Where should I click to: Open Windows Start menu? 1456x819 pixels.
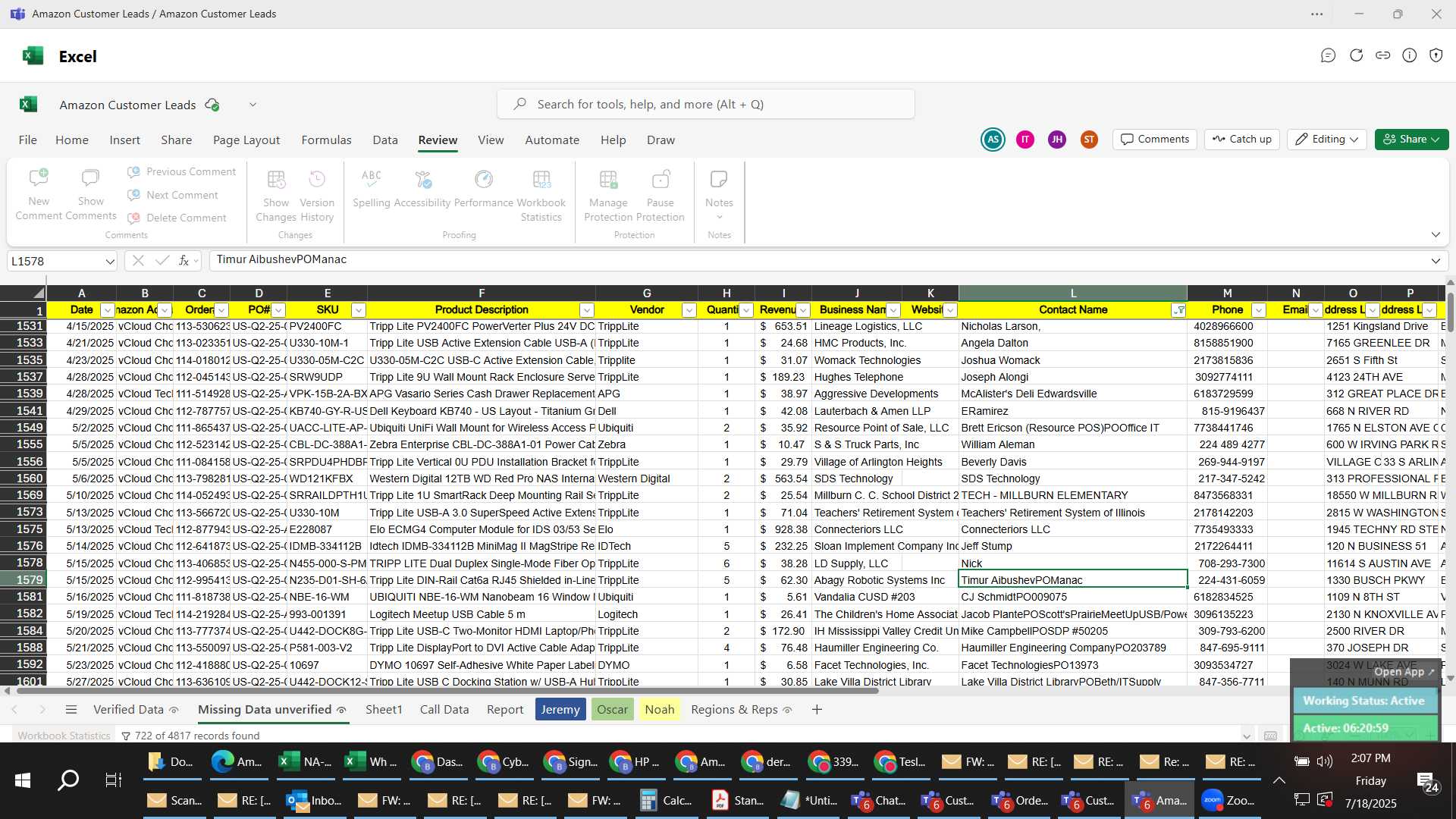(23, 780)
